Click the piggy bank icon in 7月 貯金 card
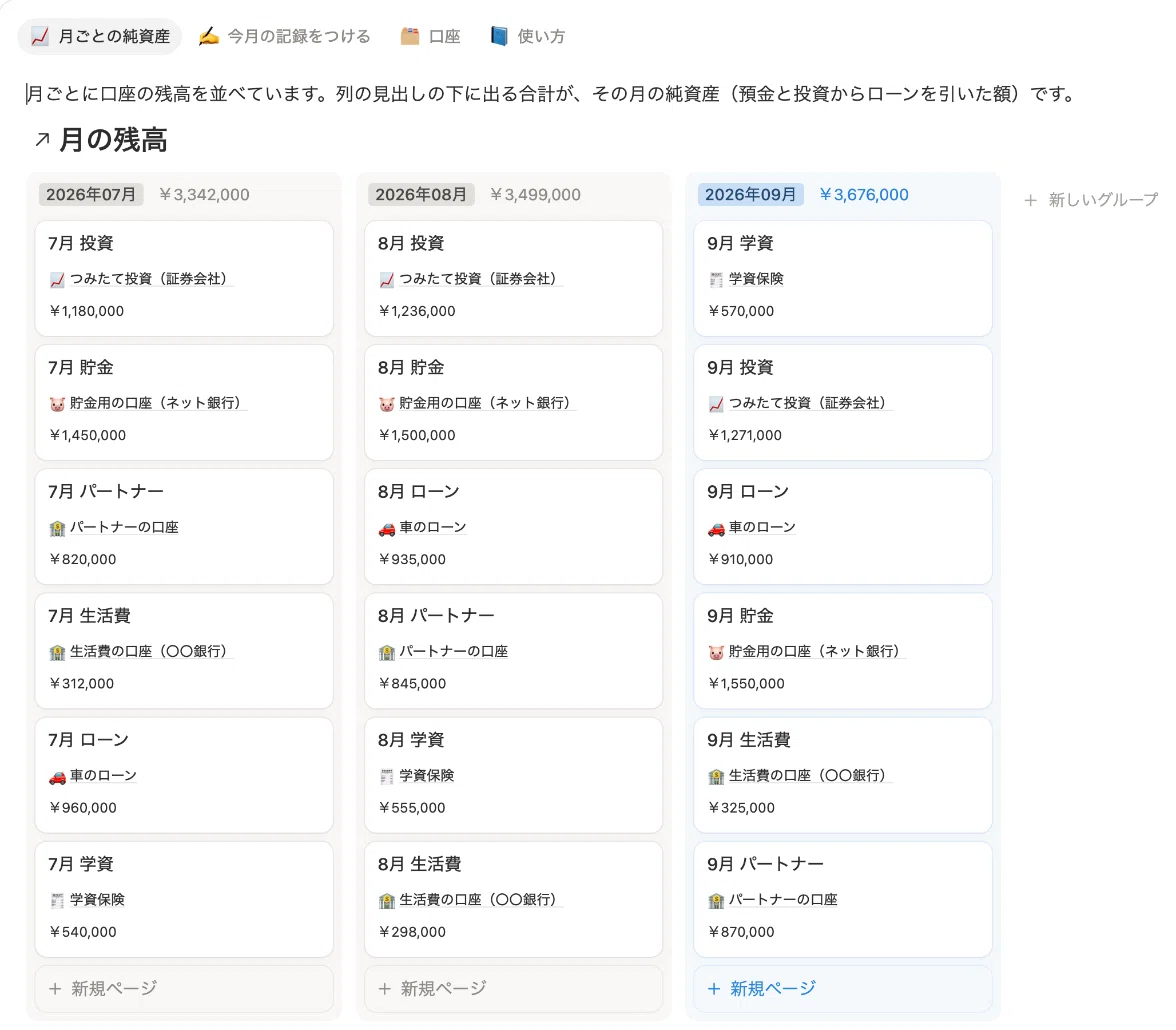This screenshot has height=1030, width=1176. (x=57, y=404)
